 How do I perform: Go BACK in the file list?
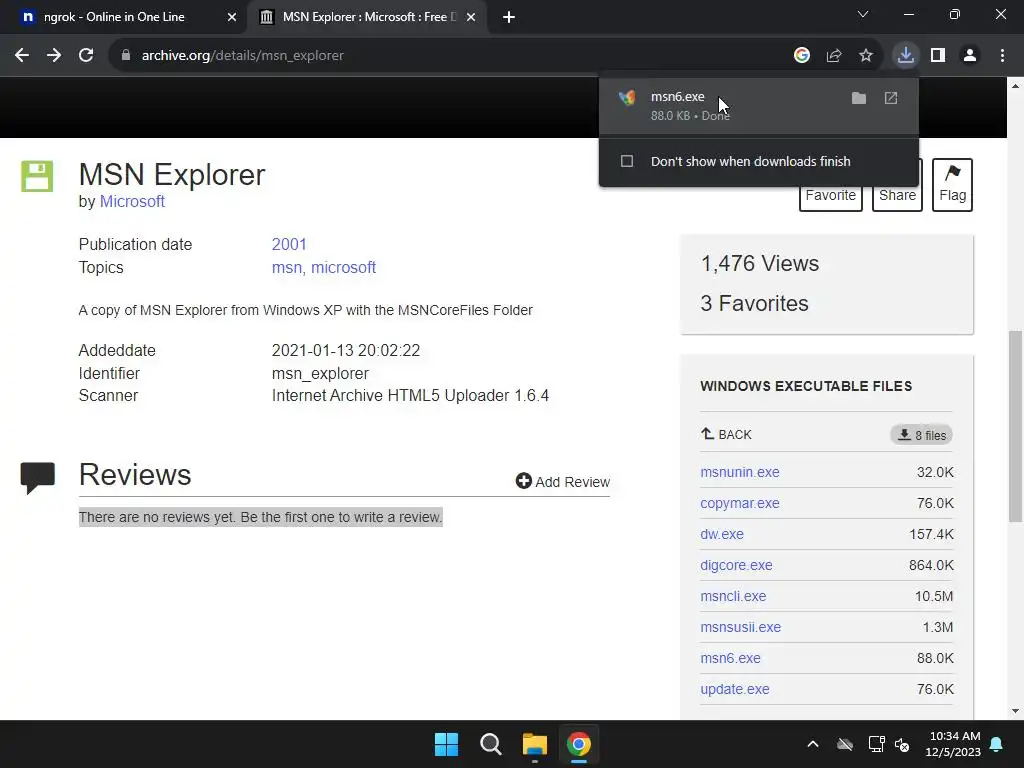(x=726, y=434)
